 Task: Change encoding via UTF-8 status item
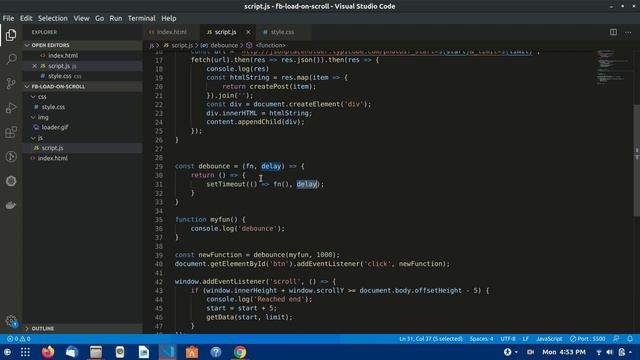point(508,339)
